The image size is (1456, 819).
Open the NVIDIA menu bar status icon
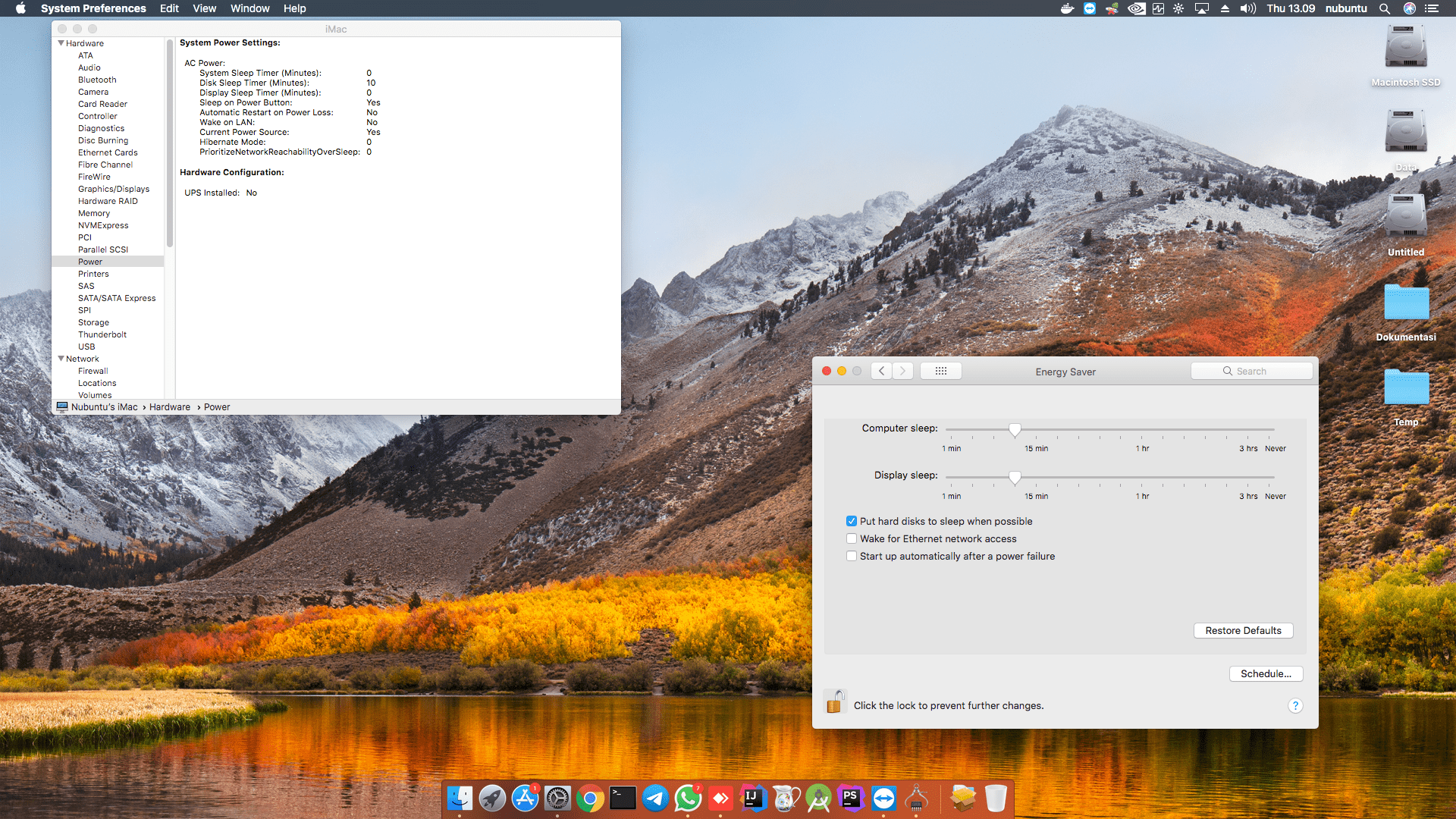1136,8
